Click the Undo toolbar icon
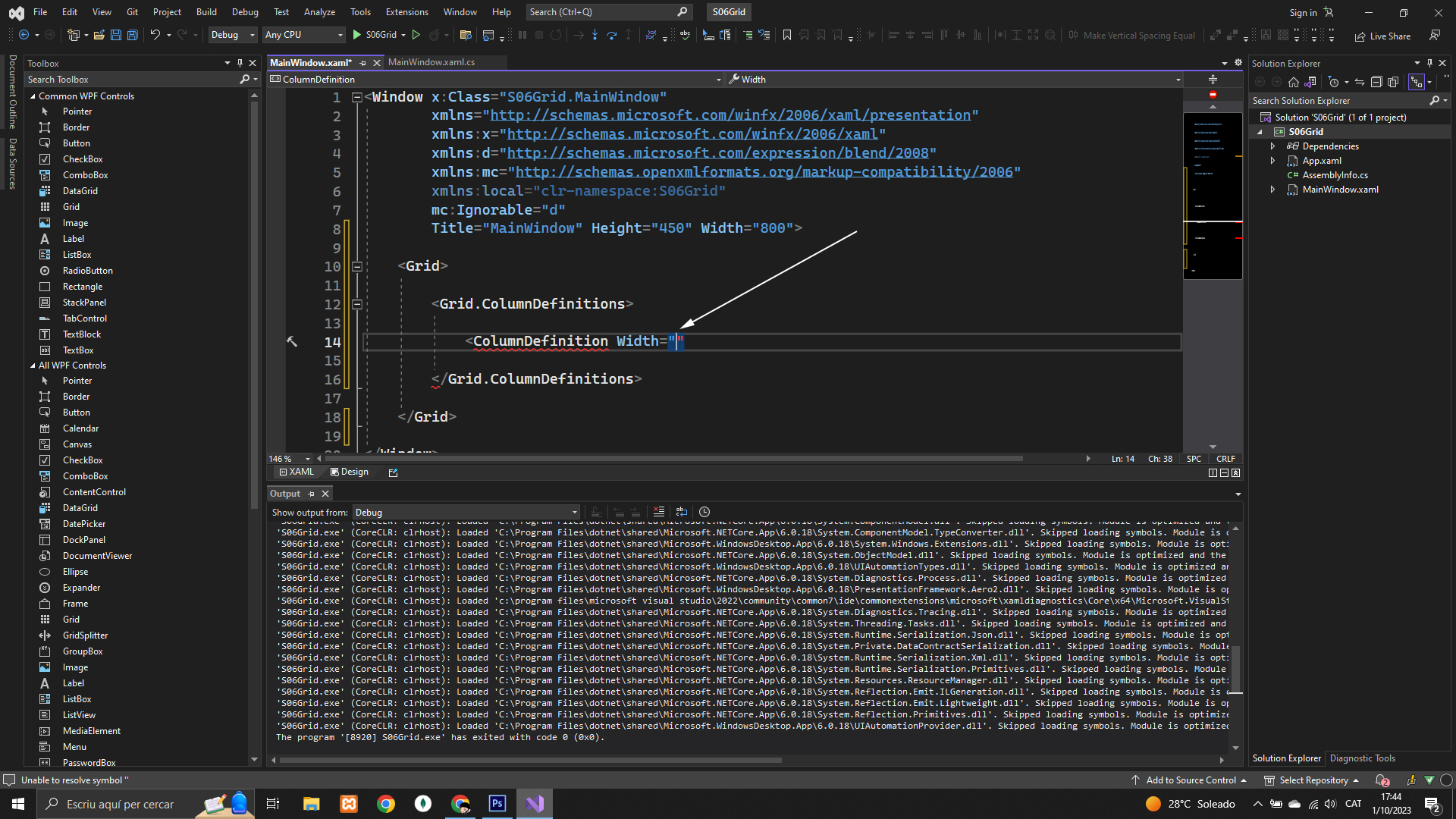The image size is (1456, 819). [155, 35]
